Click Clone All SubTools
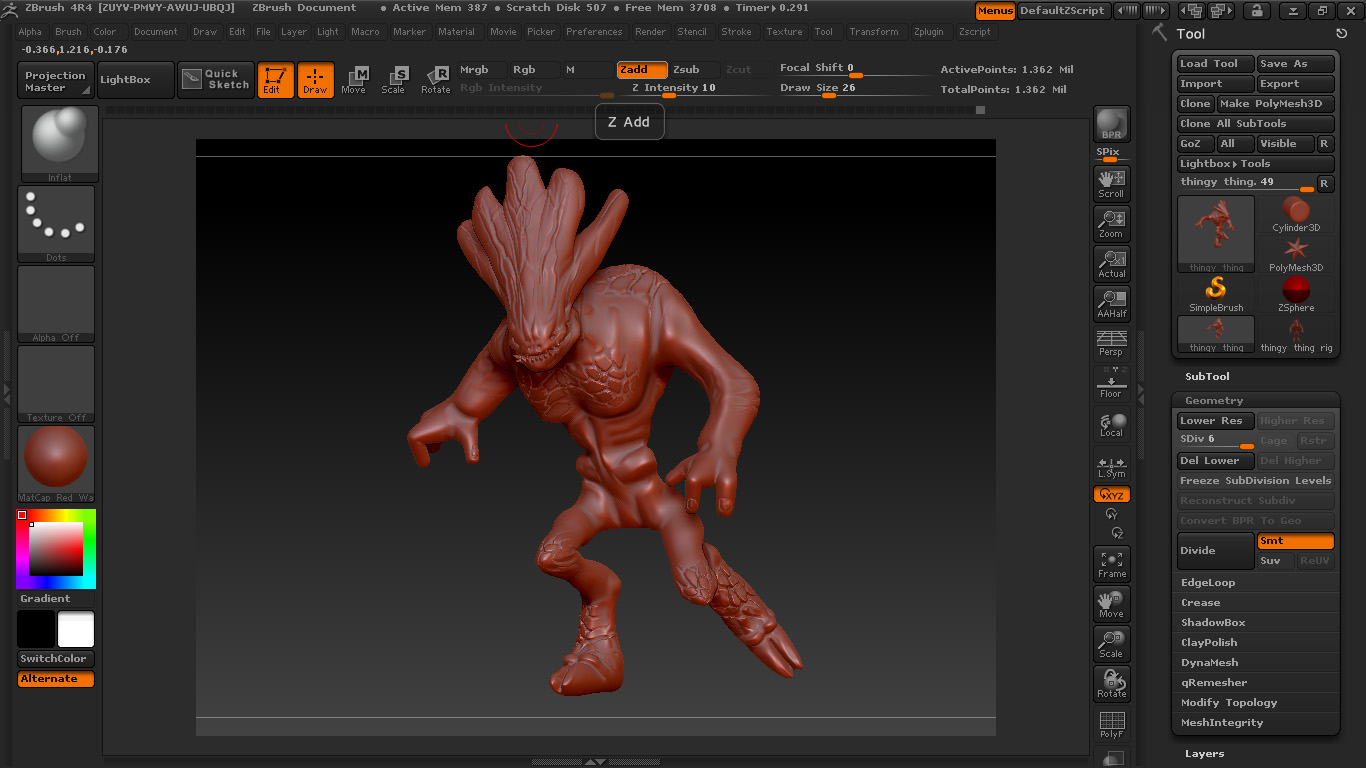The height and width of the screenshot is (768, 1366). click(1255, 124)
